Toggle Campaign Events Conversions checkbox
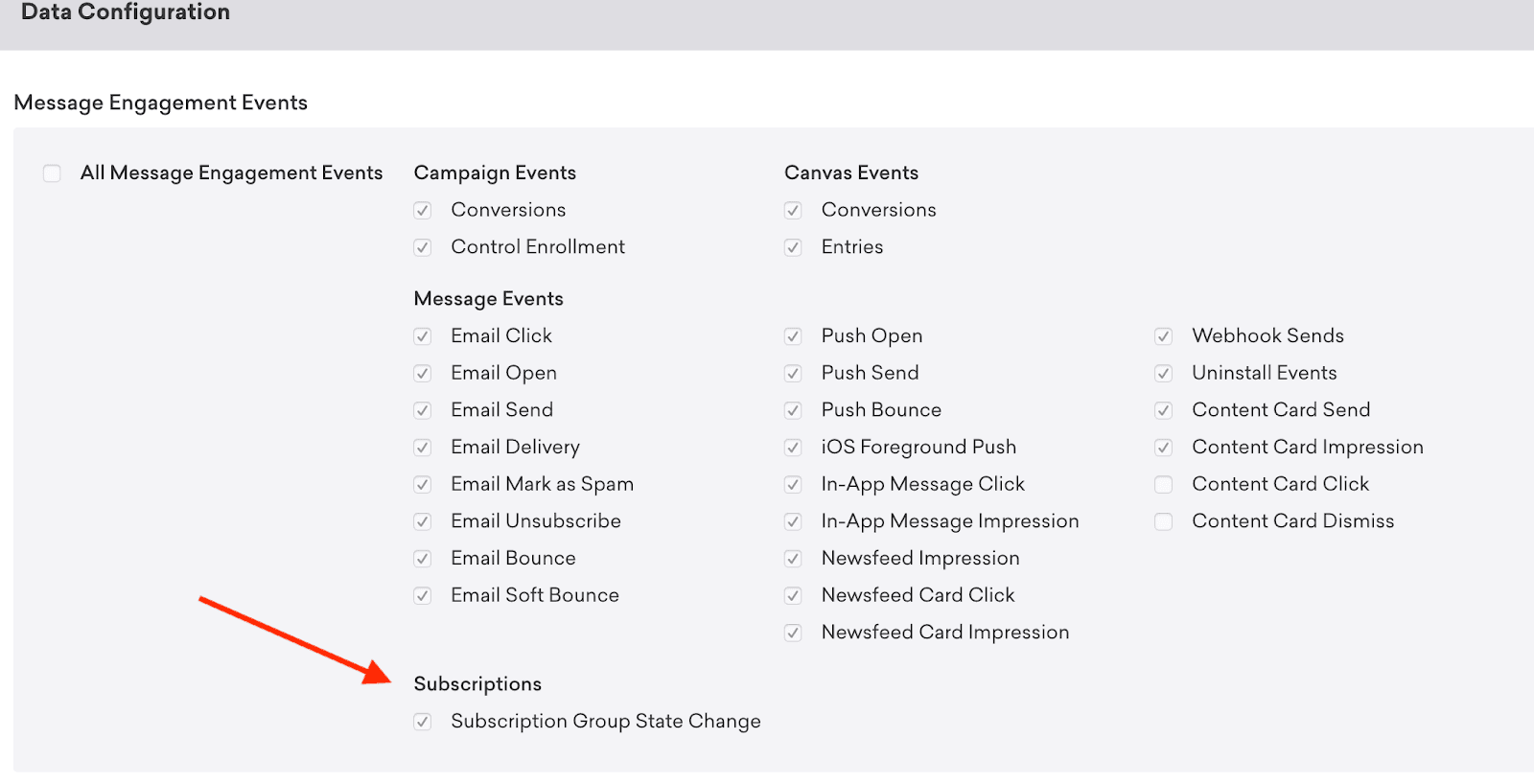Viewport: 1534px width, 784px height. [x=422, y=210]
